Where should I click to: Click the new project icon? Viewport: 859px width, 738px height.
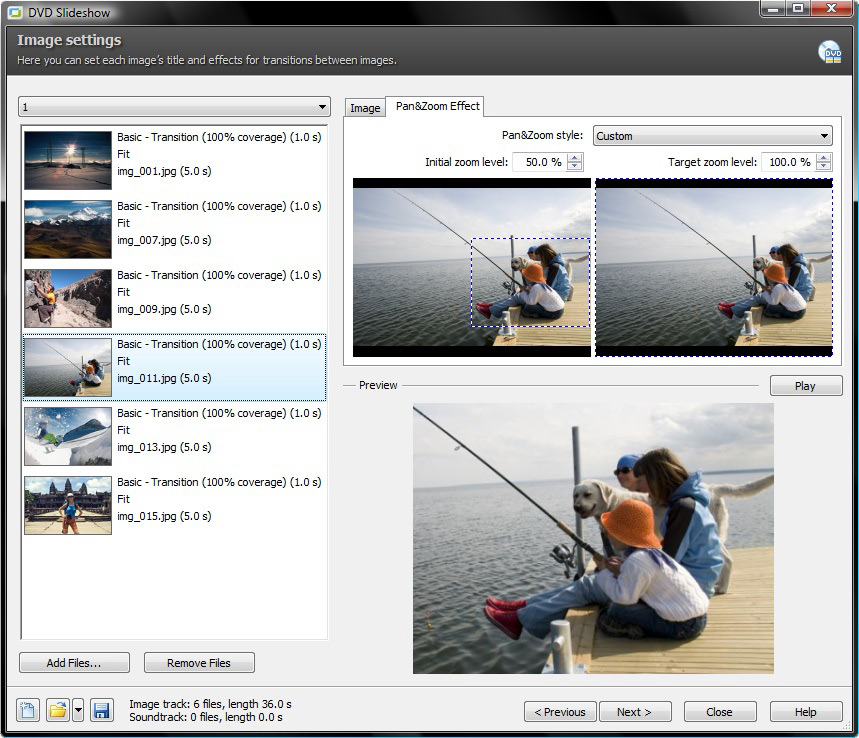coord(28,711)
